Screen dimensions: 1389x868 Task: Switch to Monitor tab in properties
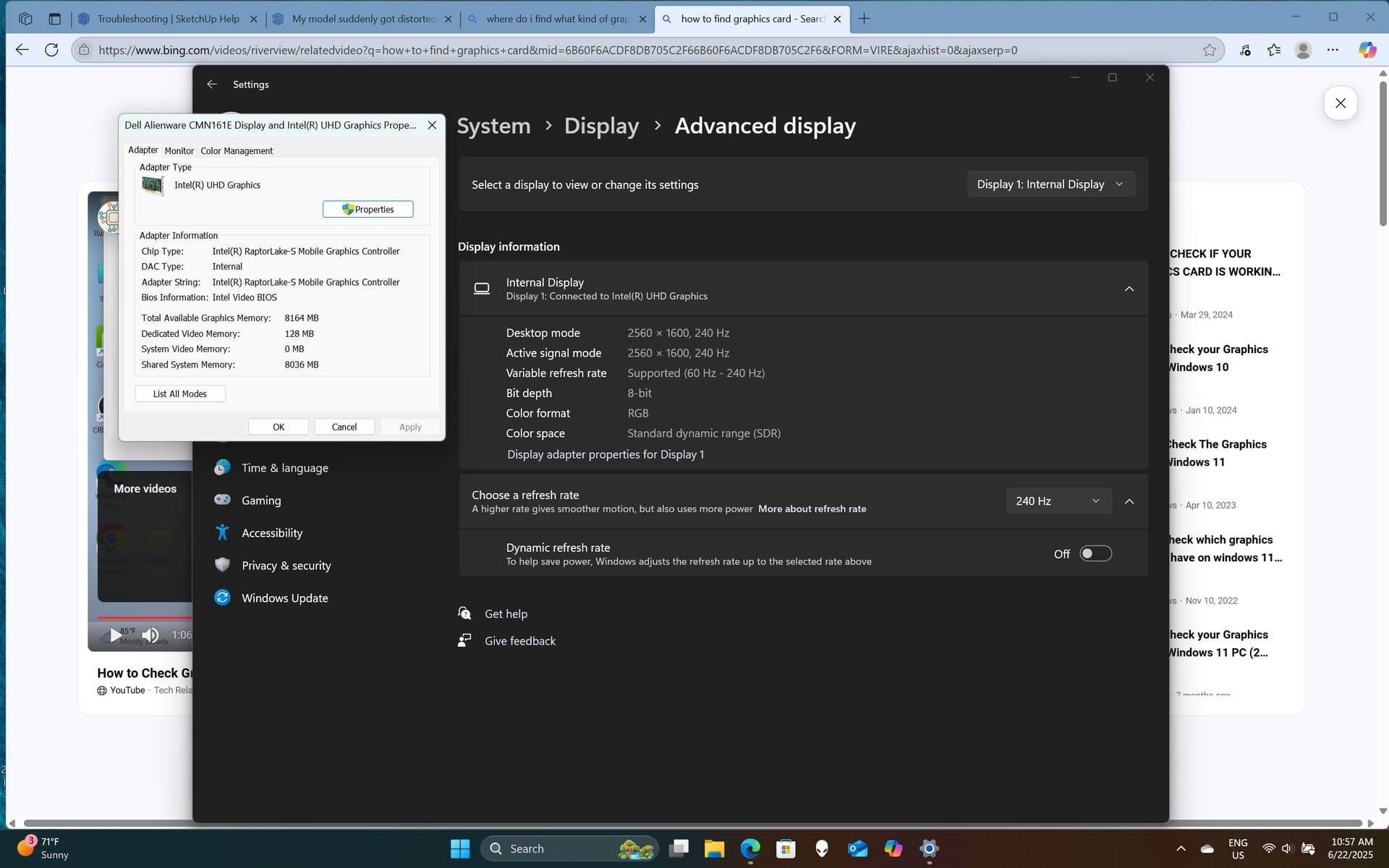[x=179, y=150]
